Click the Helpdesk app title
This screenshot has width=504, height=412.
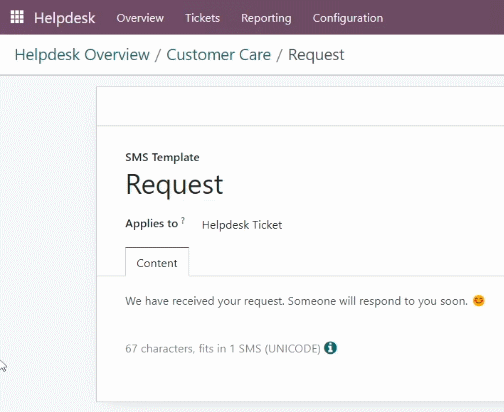tap(65, 18)
